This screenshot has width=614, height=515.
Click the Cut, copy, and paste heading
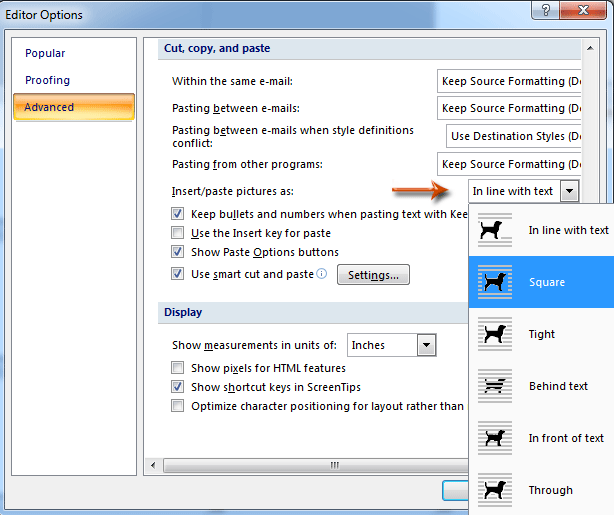[217, 48]
